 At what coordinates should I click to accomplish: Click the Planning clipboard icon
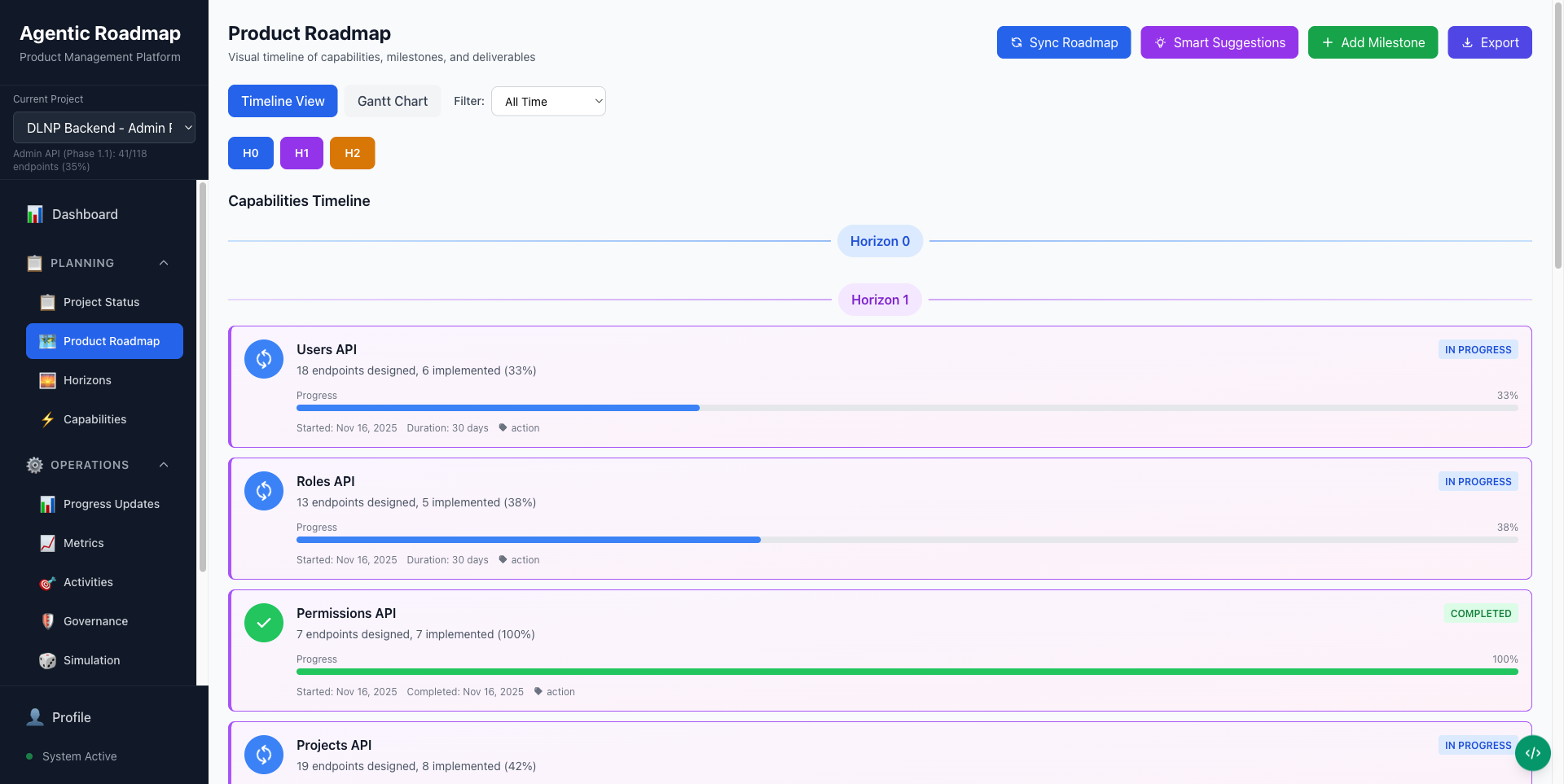point(34,263)
